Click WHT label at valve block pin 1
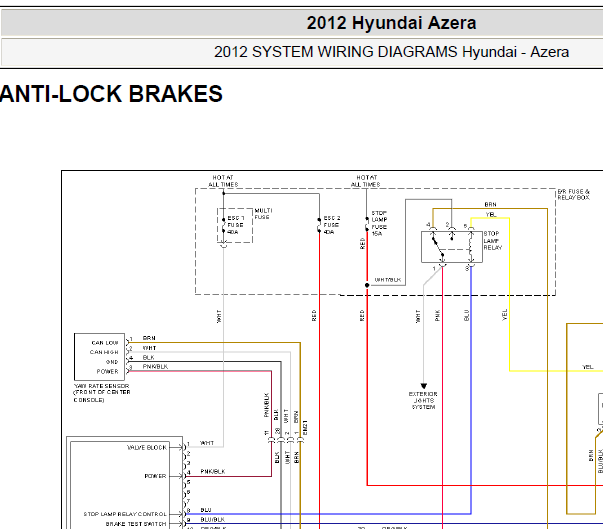Viewport: 603px width, 529px height. [x=207, y=443]
